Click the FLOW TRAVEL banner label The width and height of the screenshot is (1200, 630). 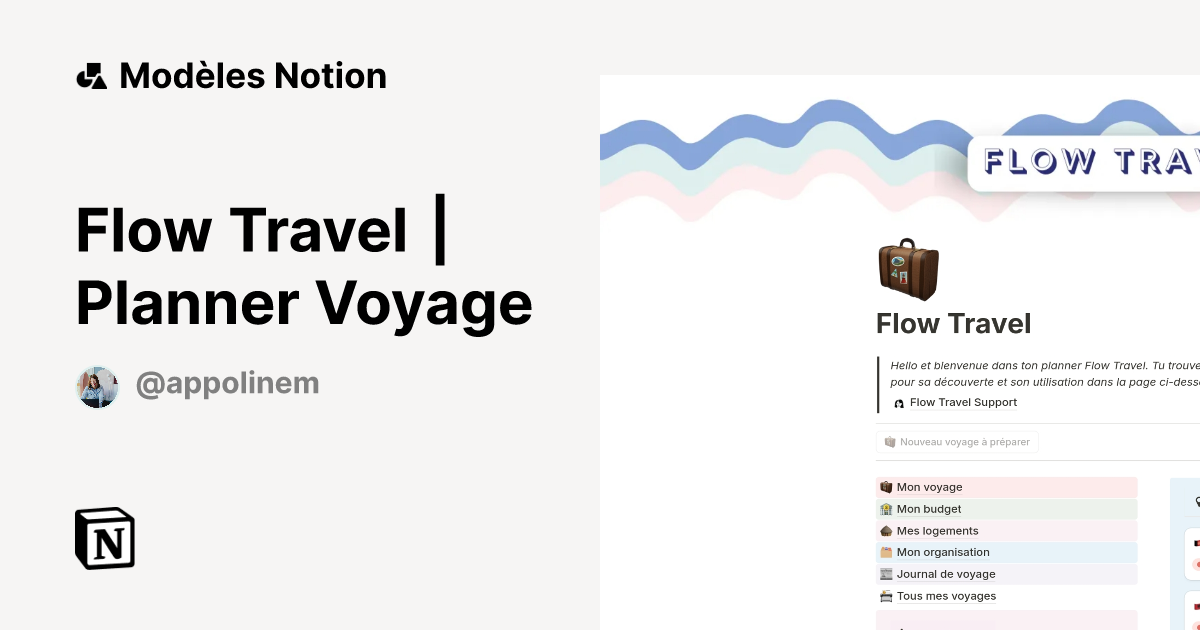[1100, 160]
